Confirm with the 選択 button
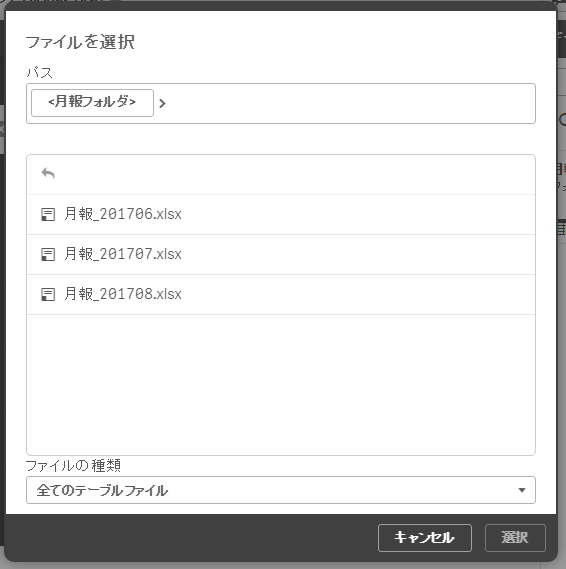Viewport: 566px width, 569px height. tap(515, 537)
